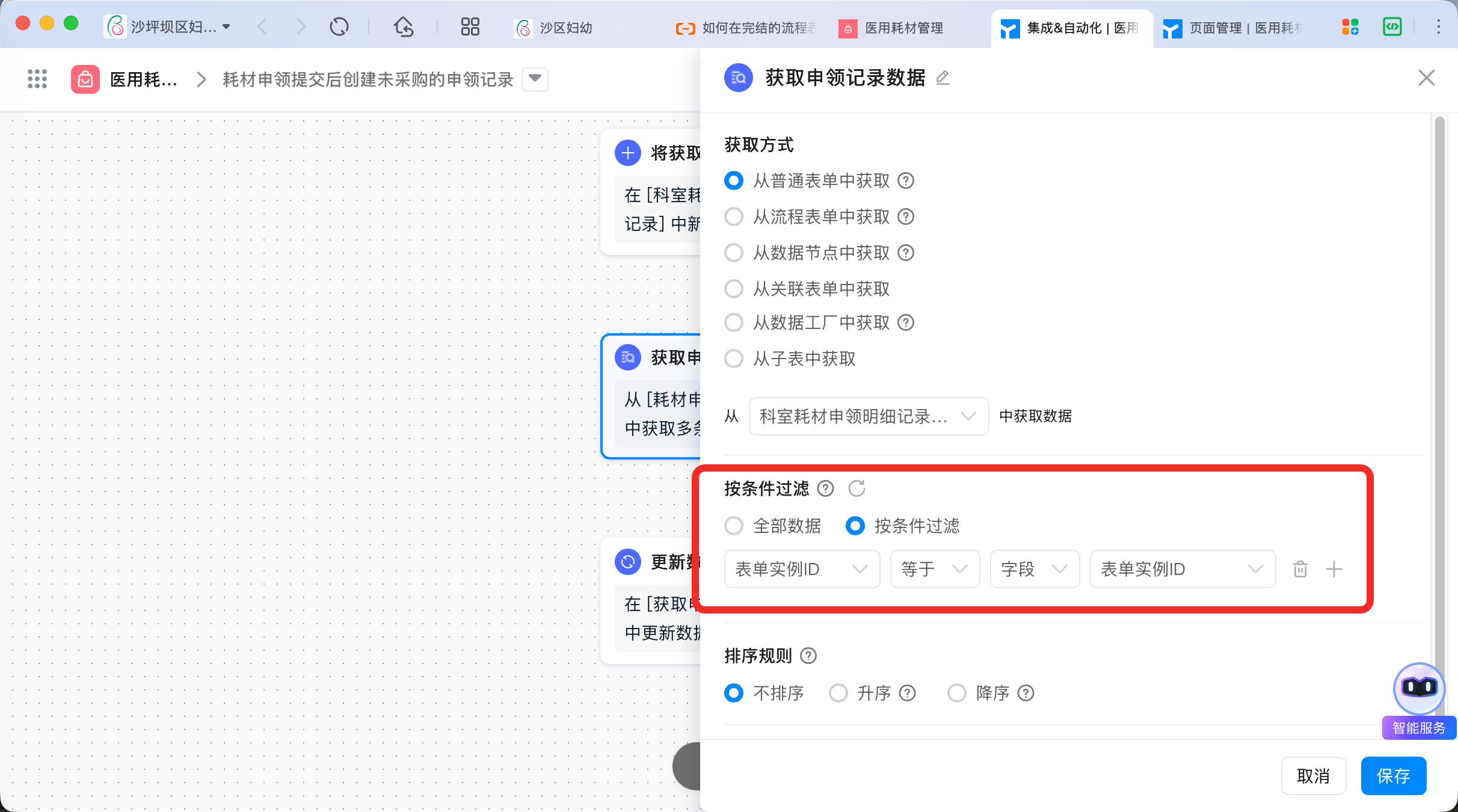Switch to the 页面管理 browser tab
Image resolution: width=1458 pixels, height=812 pixels.
pos(1233,28)
